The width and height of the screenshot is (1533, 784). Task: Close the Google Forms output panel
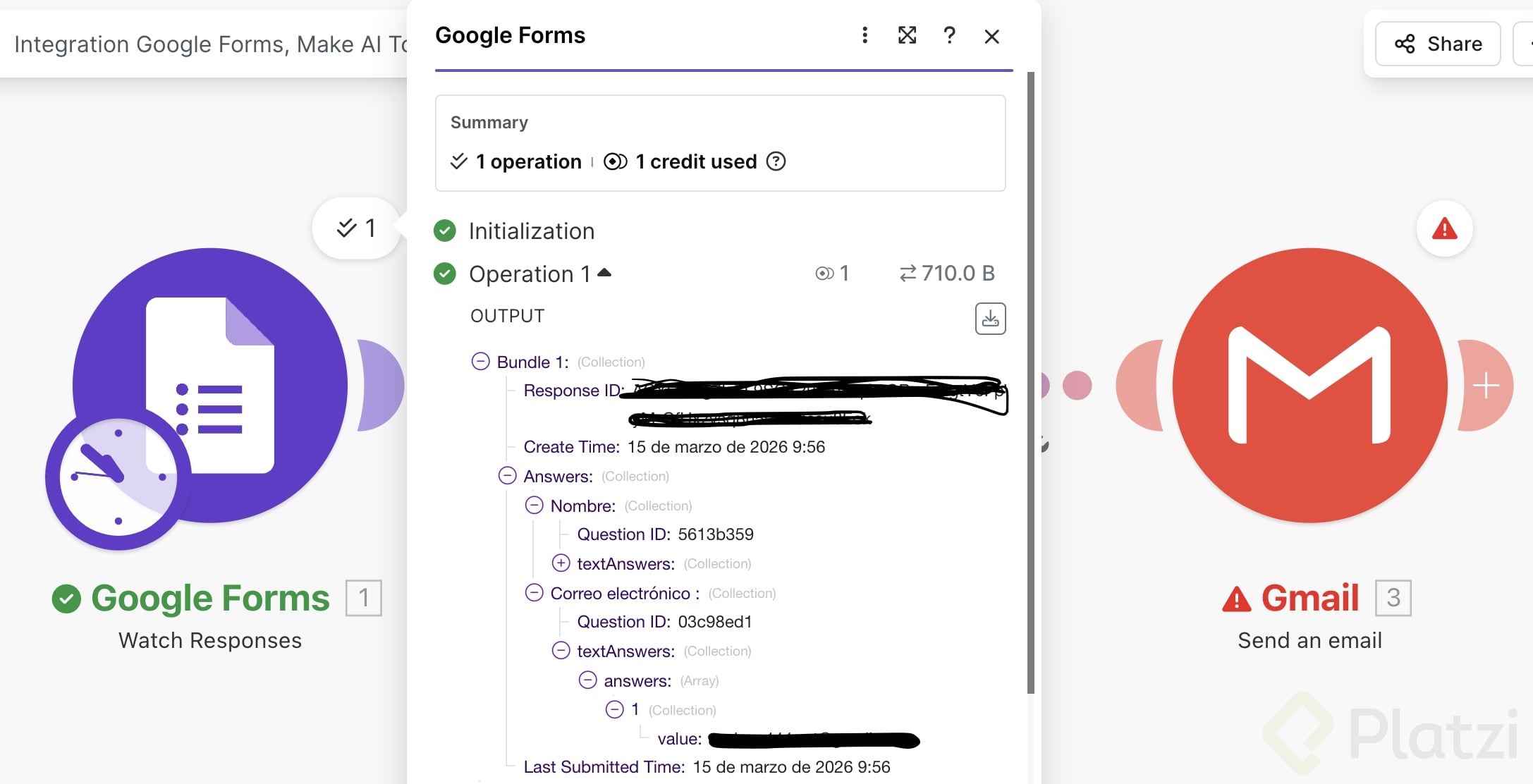point(991,36)
